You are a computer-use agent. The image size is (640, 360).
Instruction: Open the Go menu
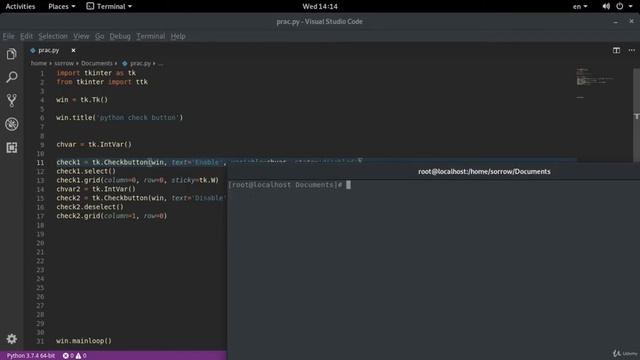click(100, 36)
